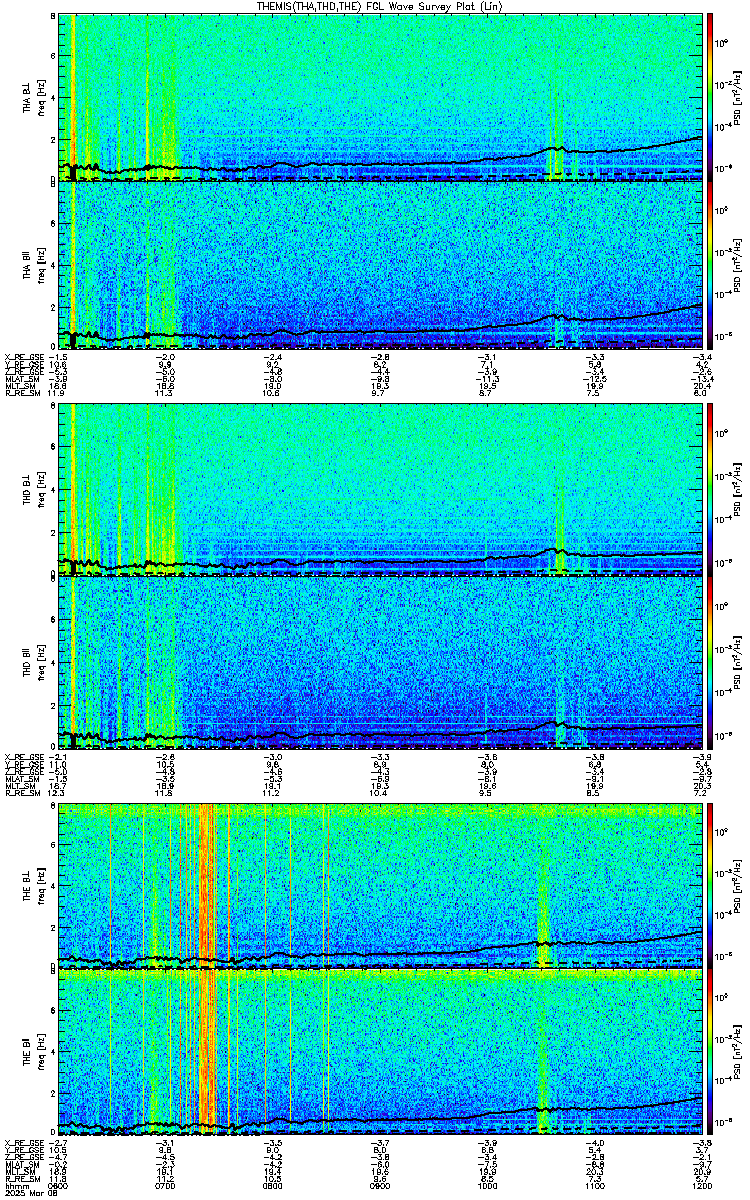This screenshot has width=750, height=1200.
Task: Click the 'THE B||' vertical axis label
Action: (x=26, y=1053)
